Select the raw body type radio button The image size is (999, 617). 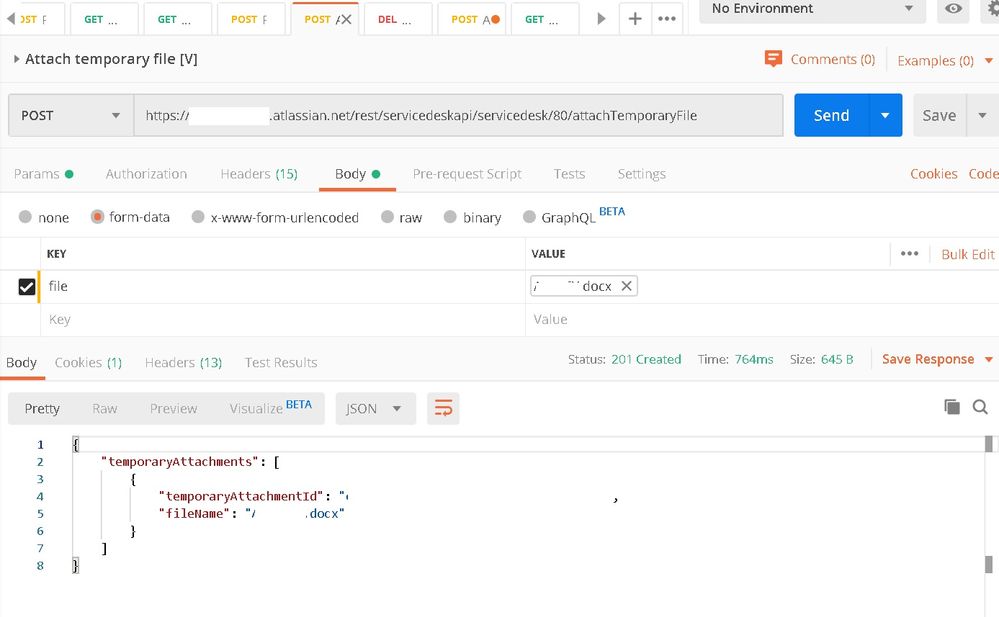(x=387, y=217)
